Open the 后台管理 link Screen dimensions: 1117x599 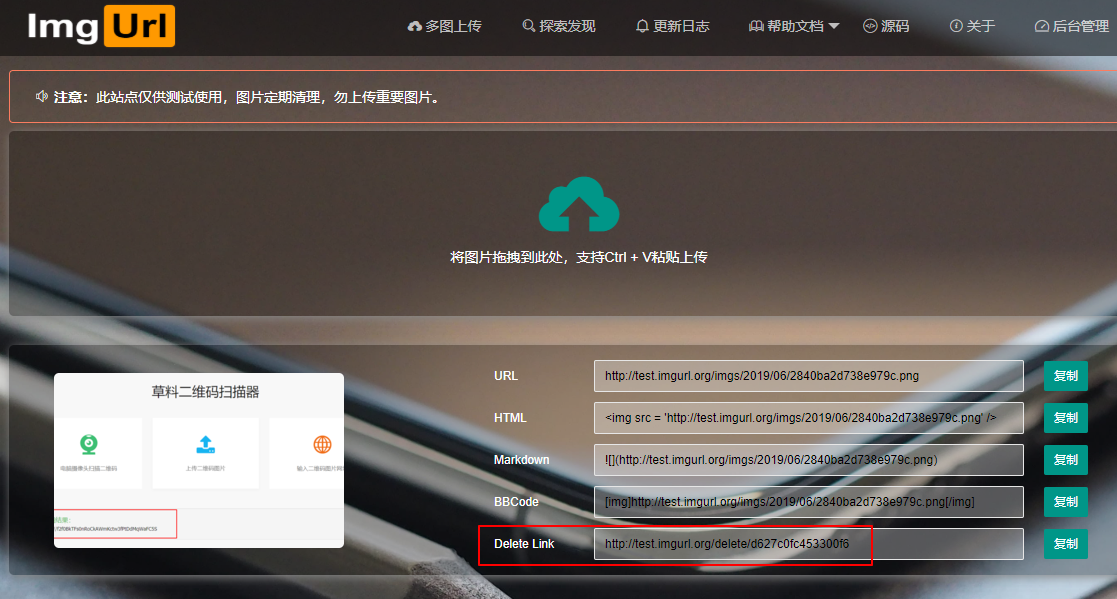1080,26
